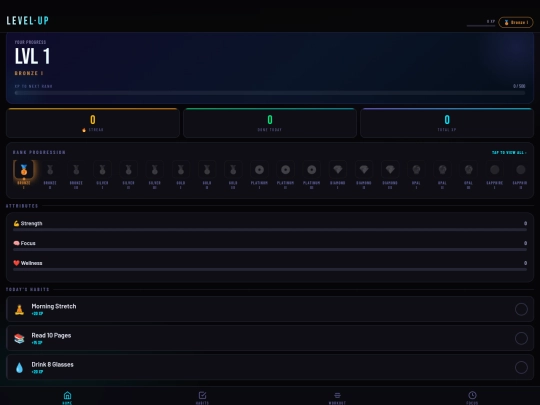Select the Gold III rank medal
Viewport: 540px width, 405px height.
(233, 169)
